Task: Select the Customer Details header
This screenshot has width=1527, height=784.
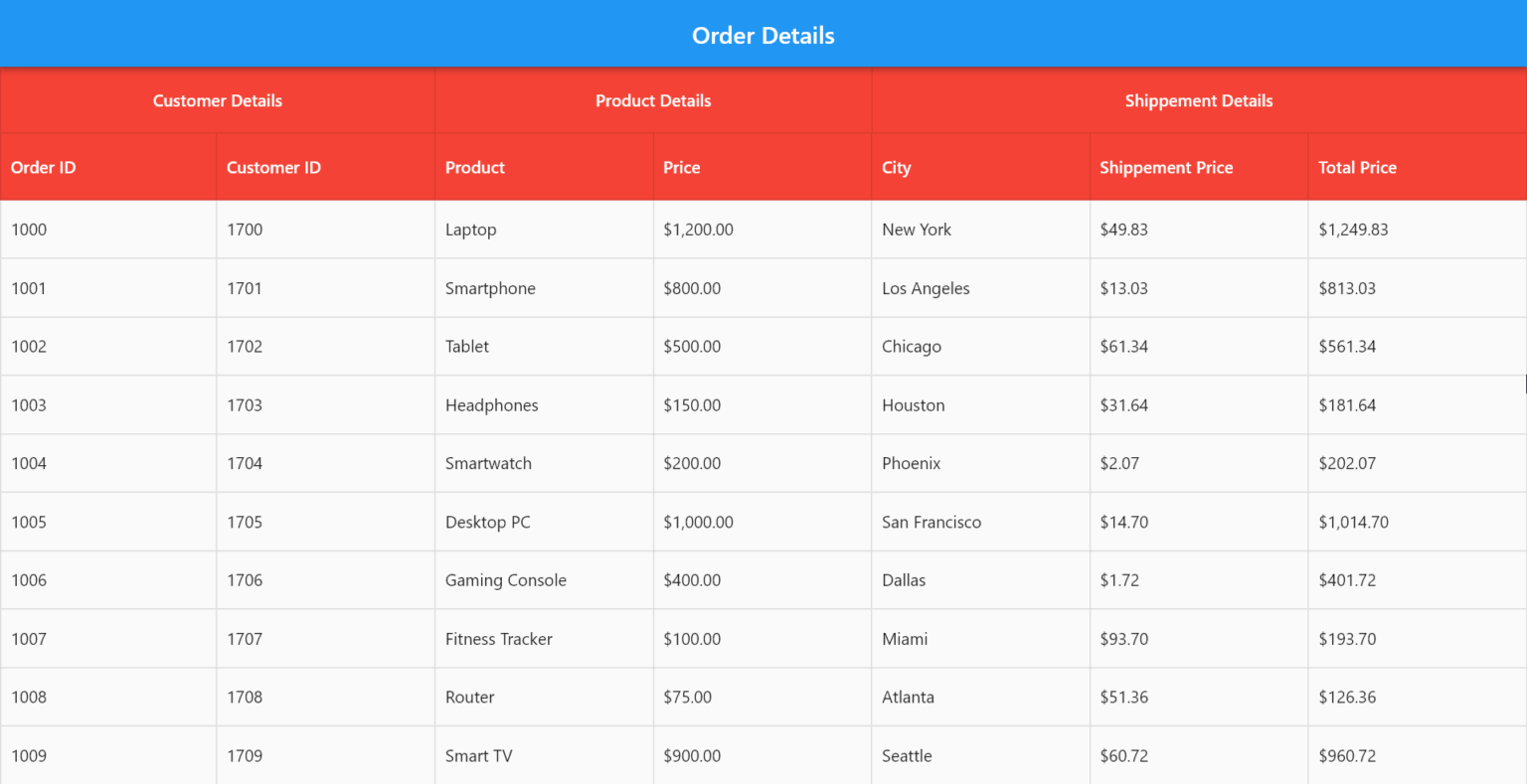Action: tap(217, 100)
